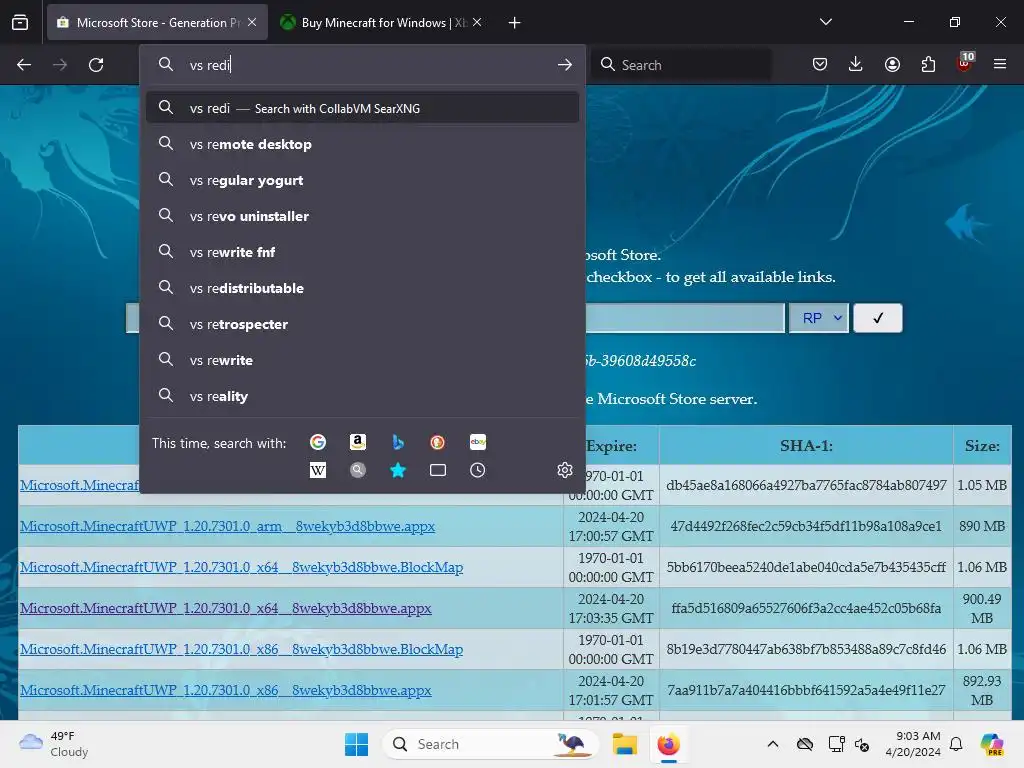
Task: Show hidden system tray icons
Action: [x=773, y=744]
